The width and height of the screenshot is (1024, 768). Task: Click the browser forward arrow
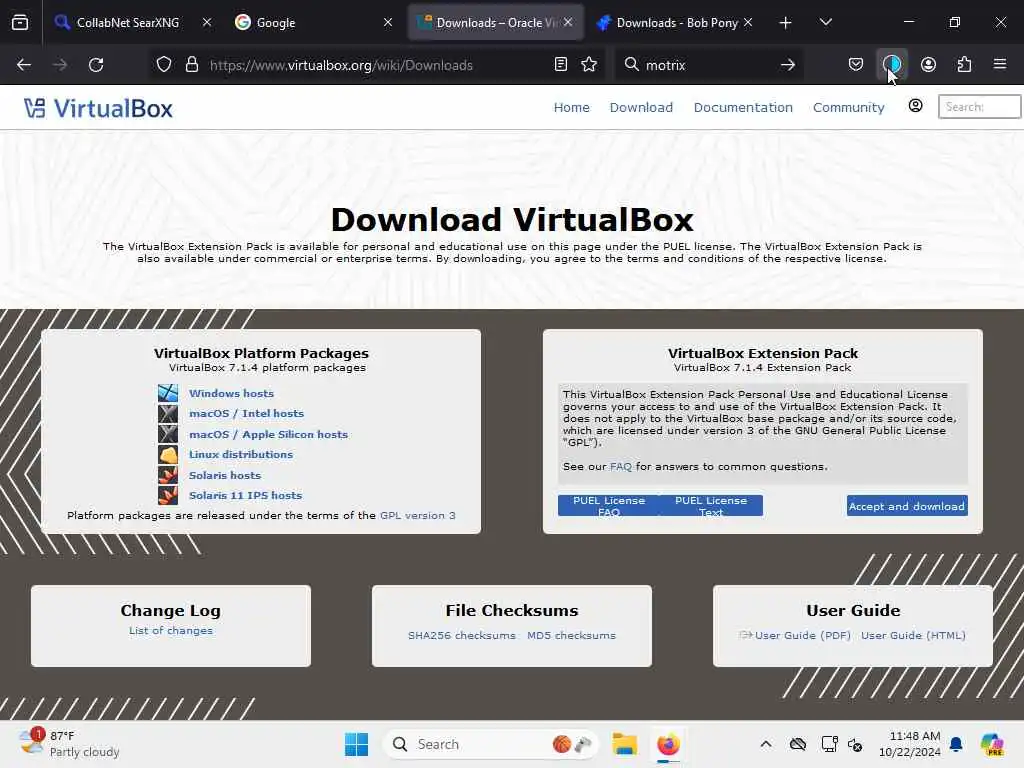pos(59,65)
